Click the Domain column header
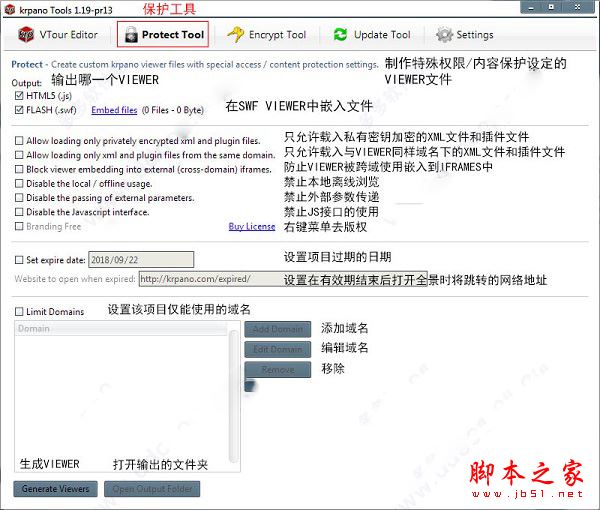Screen dimensions: 600x510 pyautogui.click(x=121, y=329)
